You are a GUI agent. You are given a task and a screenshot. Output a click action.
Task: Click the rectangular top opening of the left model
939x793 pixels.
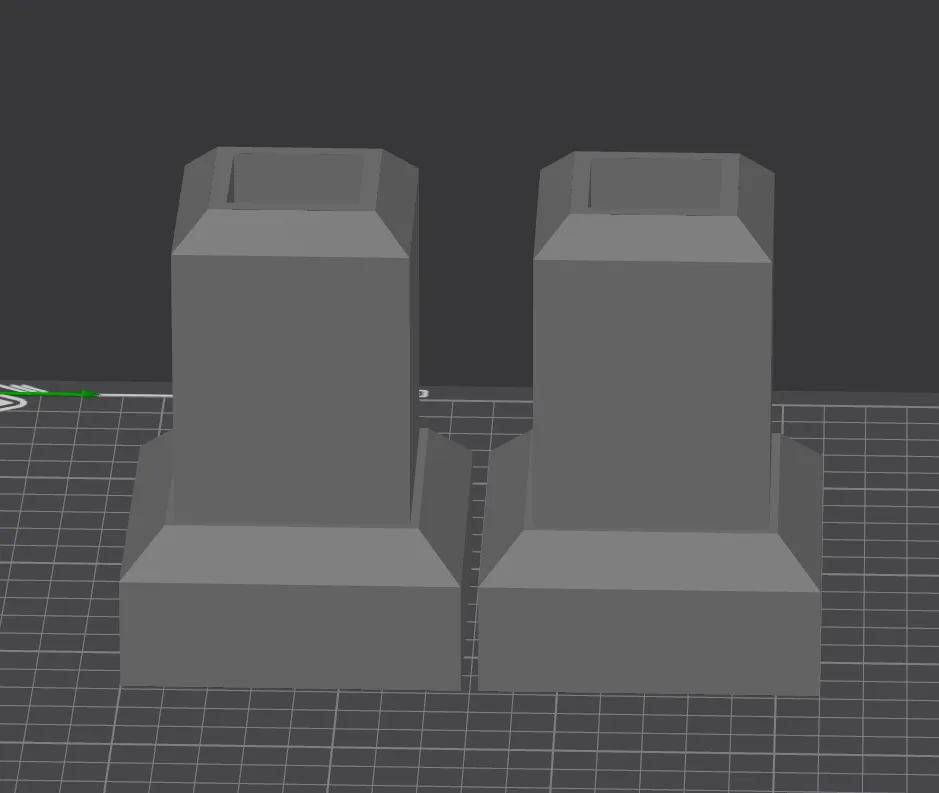[x=298, y=180]
